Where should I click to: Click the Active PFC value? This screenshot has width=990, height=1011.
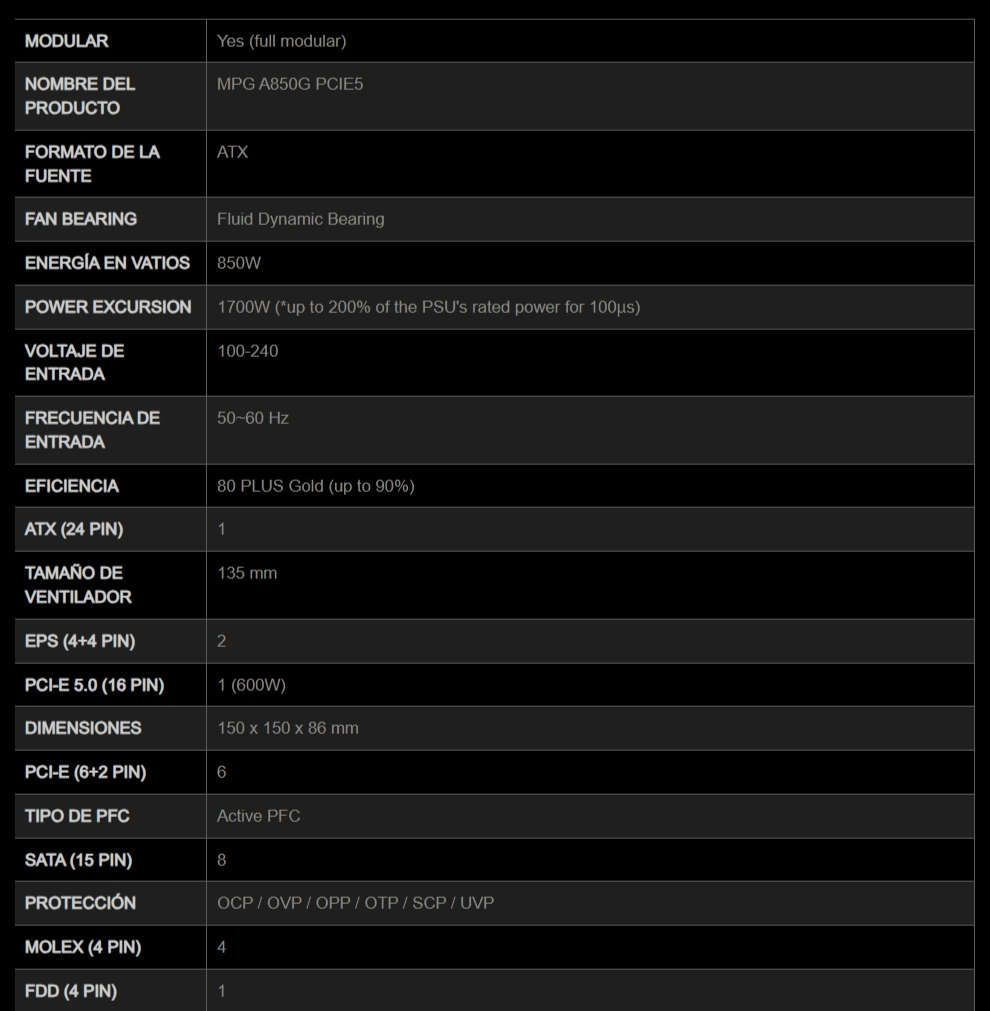258,816
